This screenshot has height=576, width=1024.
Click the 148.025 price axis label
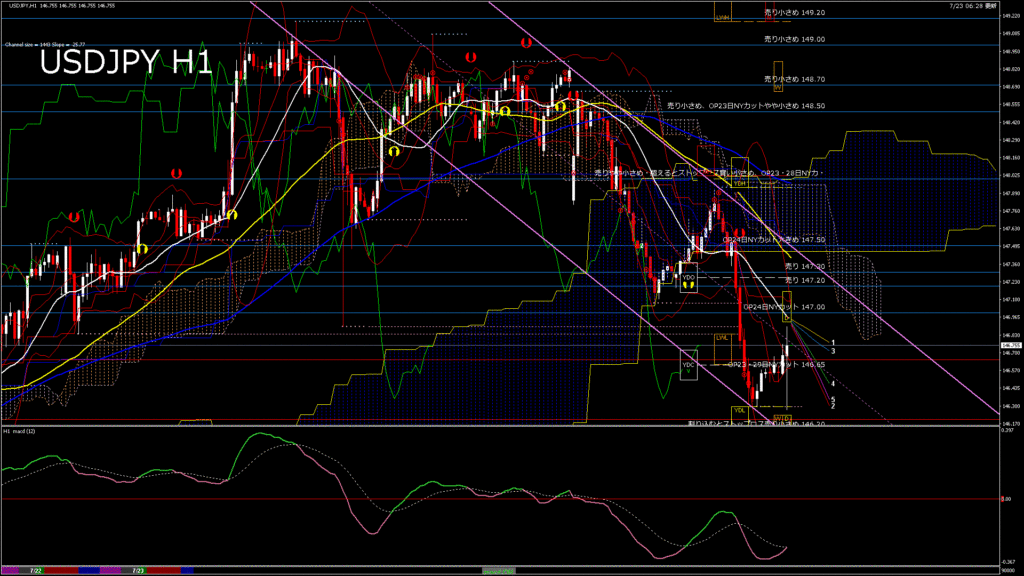(1011, 175)
